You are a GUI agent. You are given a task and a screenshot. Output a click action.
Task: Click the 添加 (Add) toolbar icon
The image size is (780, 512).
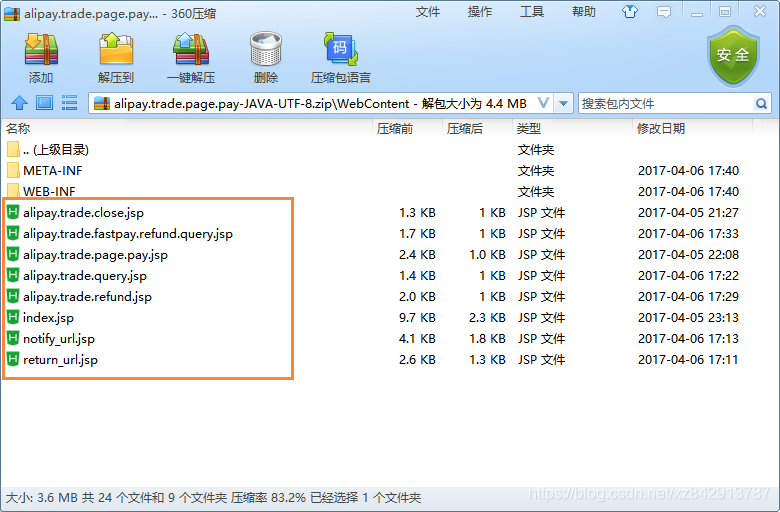[41, 49]
